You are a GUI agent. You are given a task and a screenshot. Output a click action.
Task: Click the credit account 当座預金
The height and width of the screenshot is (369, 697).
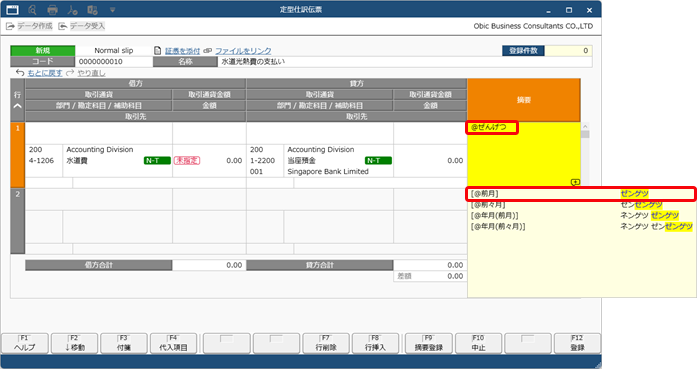(302, 160)
